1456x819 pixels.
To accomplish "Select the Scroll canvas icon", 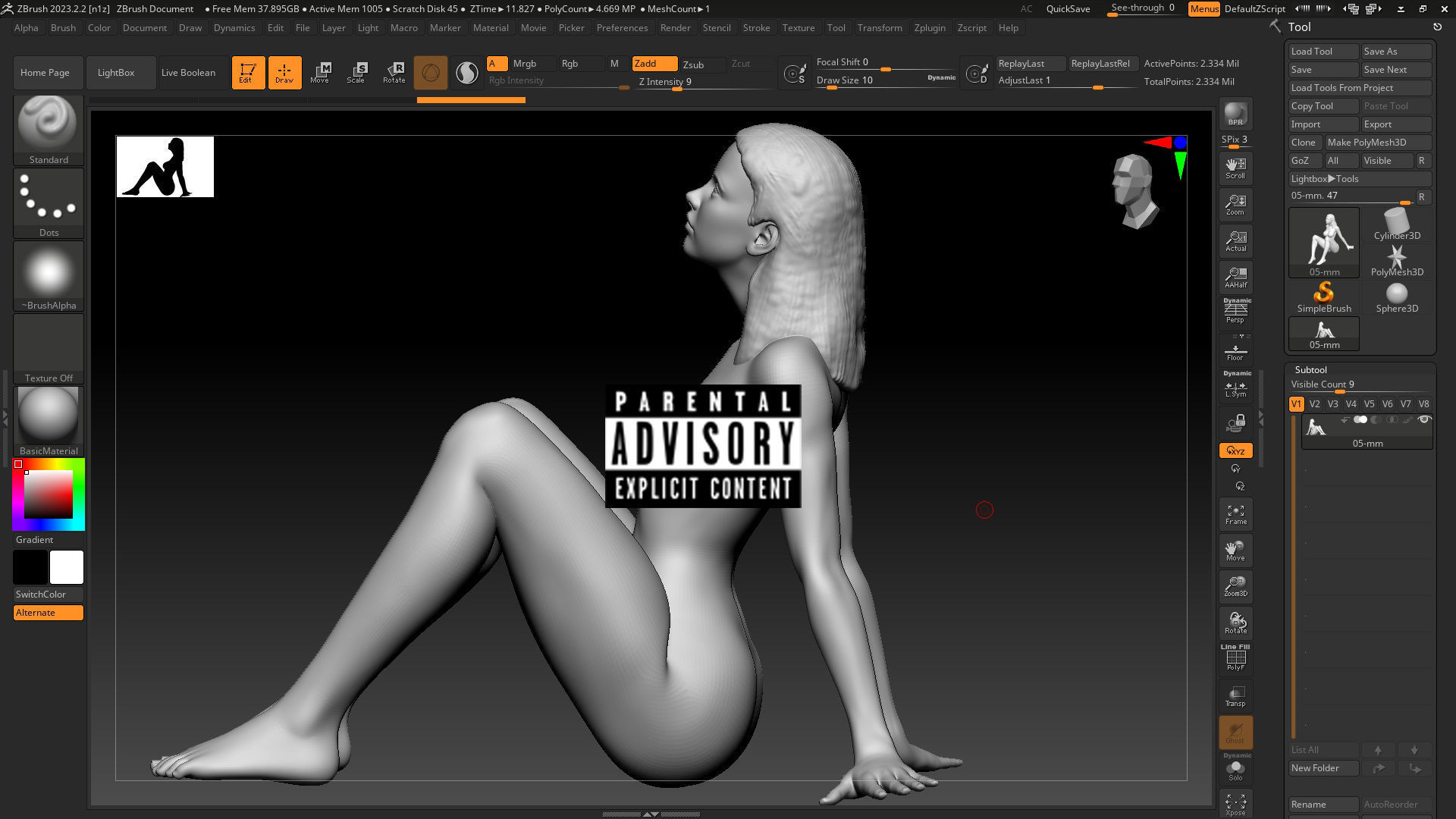I will pos(1235,168).
